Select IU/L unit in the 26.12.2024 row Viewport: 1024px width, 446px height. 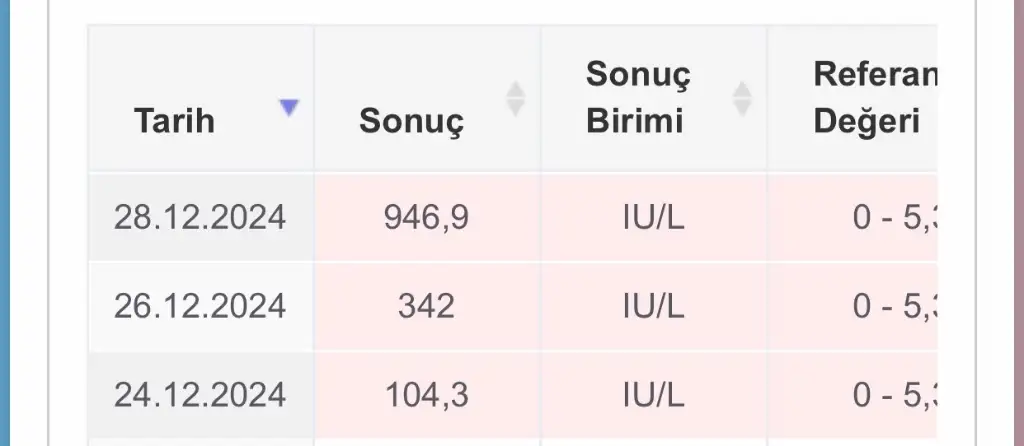coord(653,305)
